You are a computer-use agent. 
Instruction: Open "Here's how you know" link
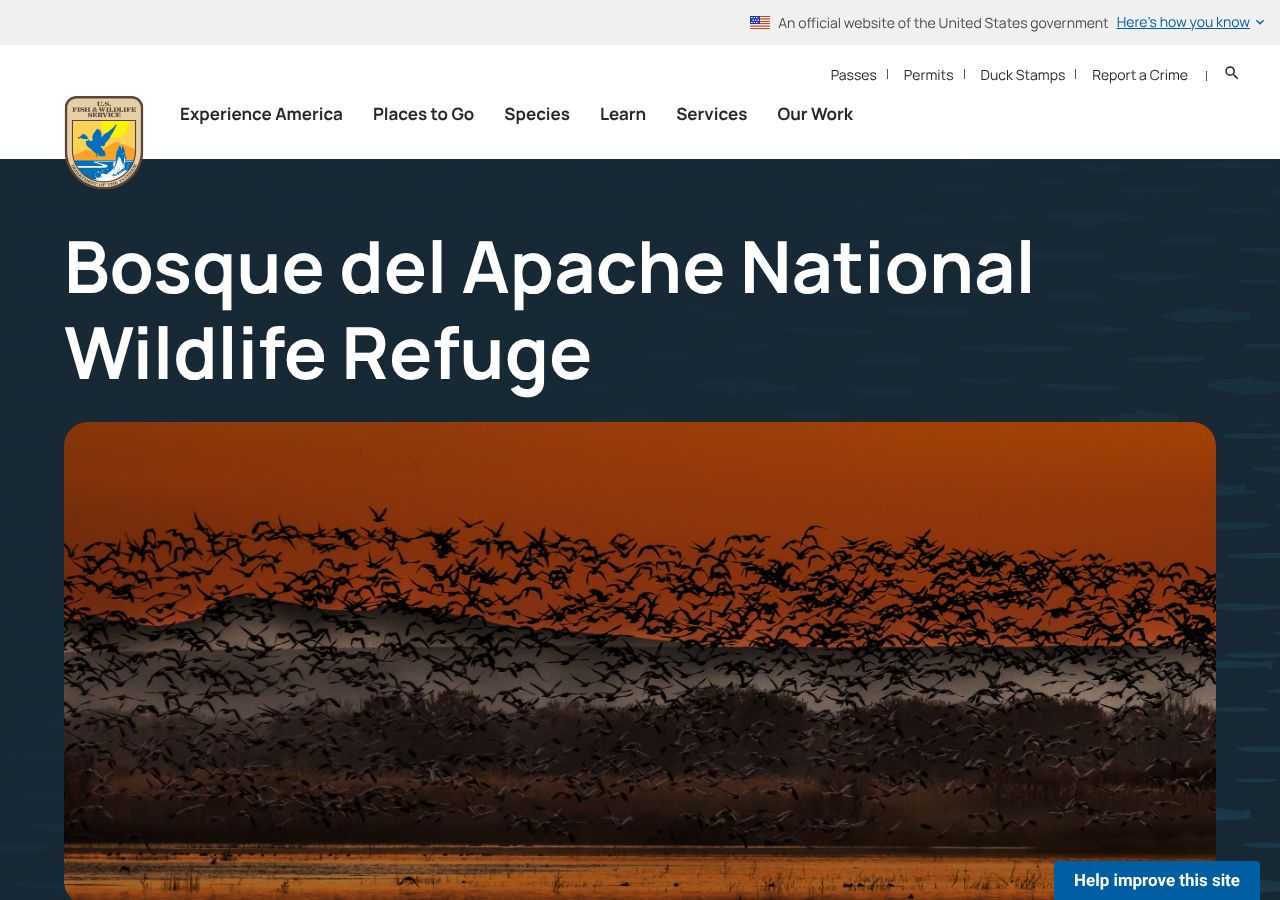(x=1183, y=22)
